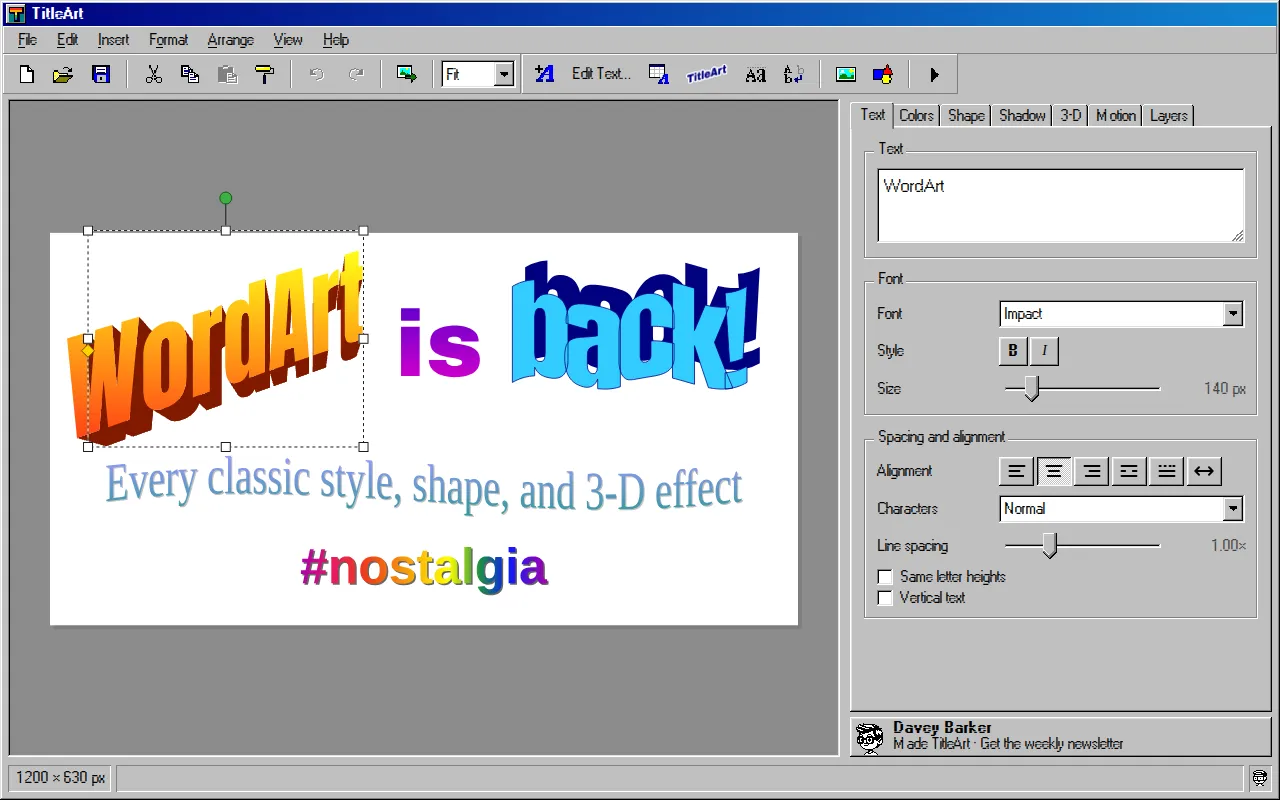1280x800 pixels.
Task: Click into the WordArt text input box
Action: coord(1061,206)
